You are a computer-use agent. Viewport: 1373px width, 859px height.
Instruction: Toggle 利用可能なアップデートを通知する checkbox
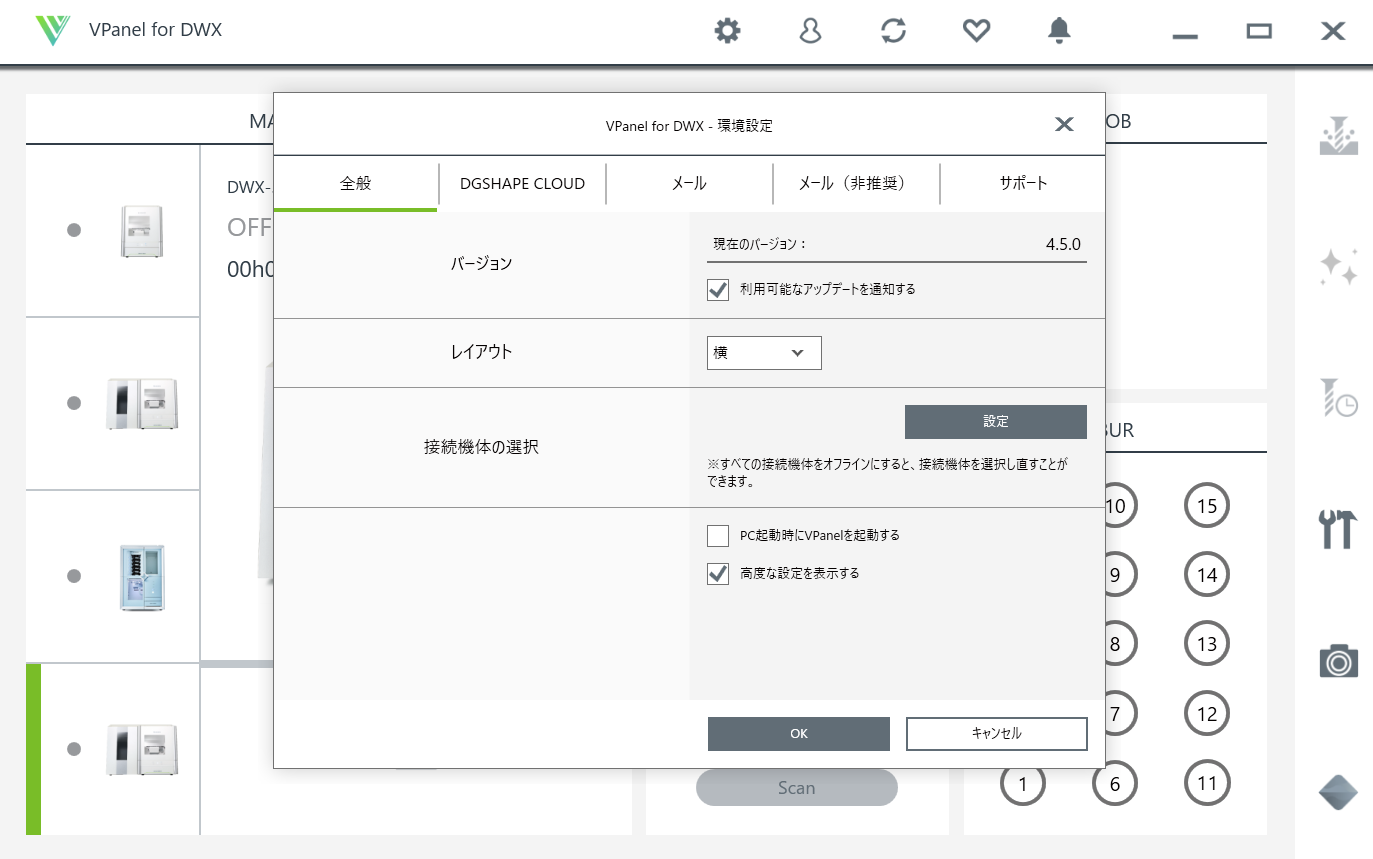tap(718, 290)
